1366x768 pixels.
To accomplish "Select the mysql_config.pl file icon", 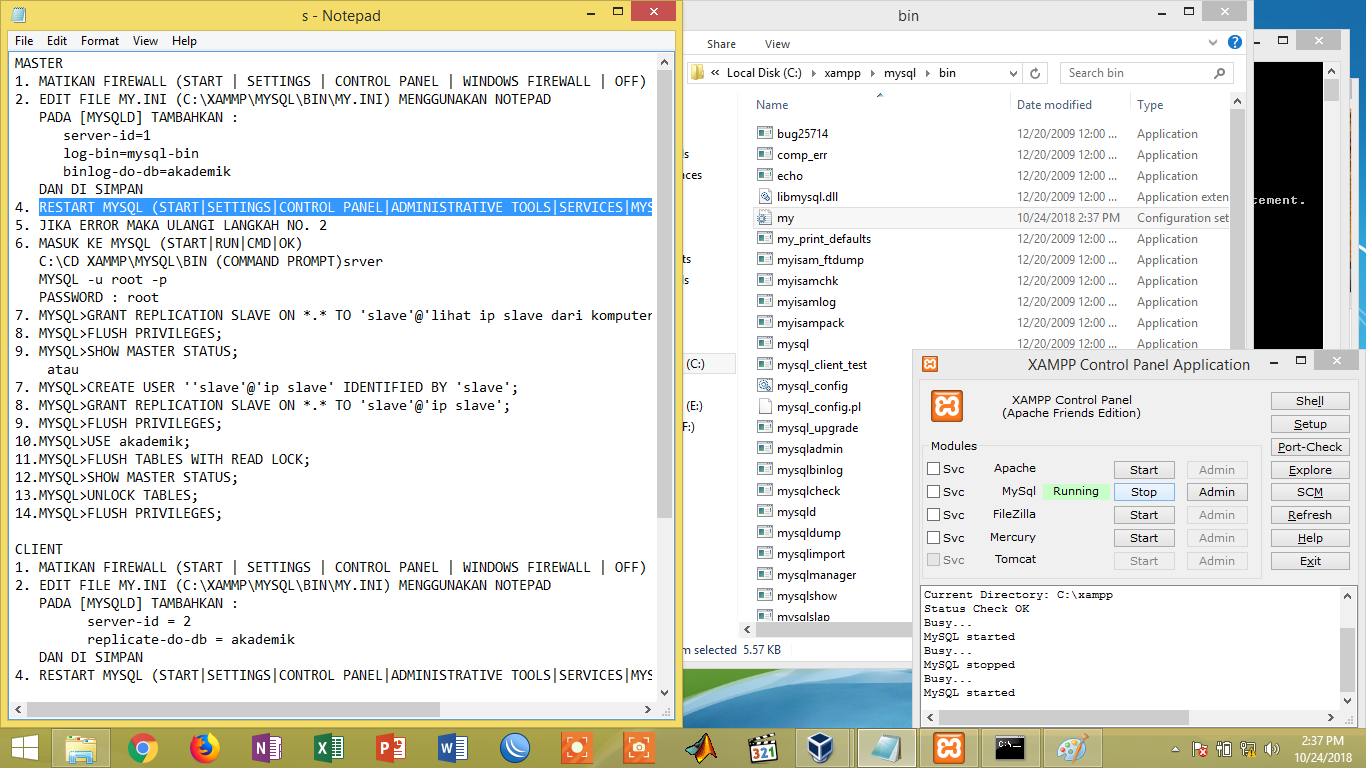I will [x=765, y=406].
